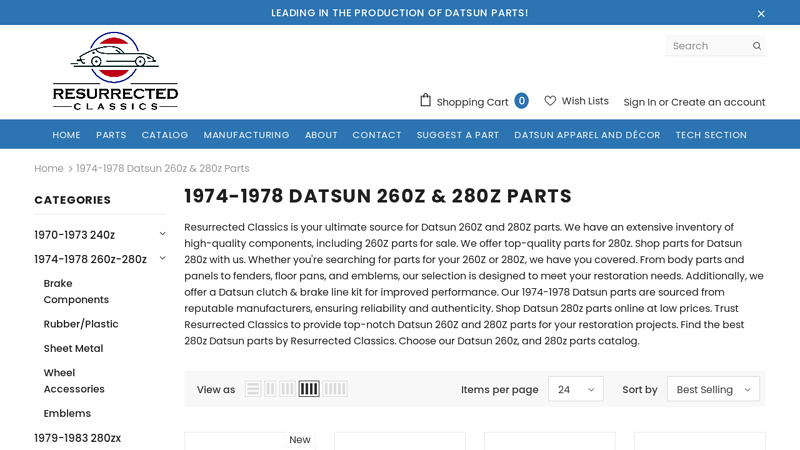Click the Resurrected Classics logo
Image resolution: width=800 pixels, height=450 pixels.
pyautogui.click(x=115, y=71)
